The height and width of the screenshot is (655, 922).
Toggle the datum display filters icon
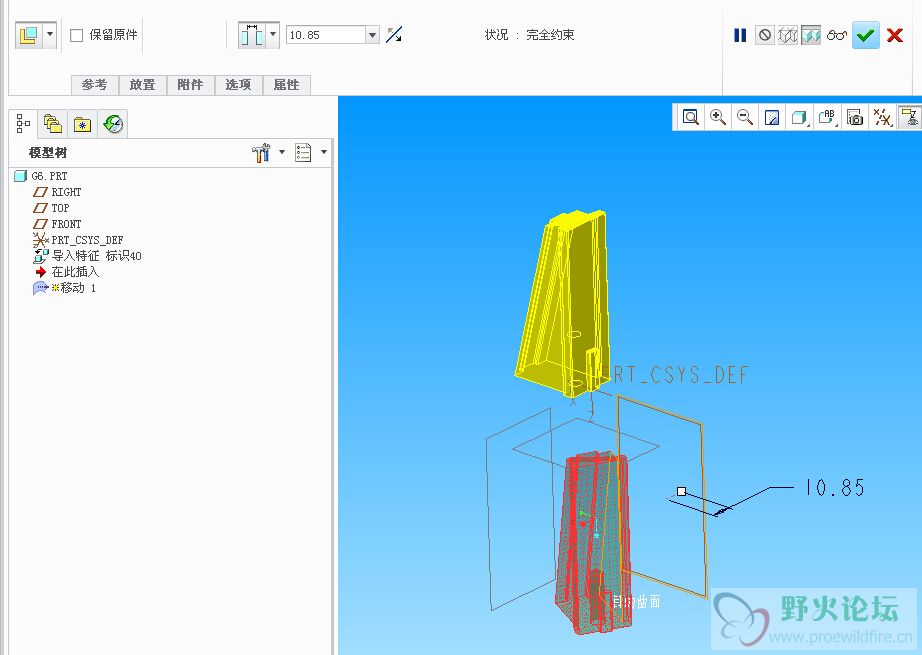coord(882,118)
